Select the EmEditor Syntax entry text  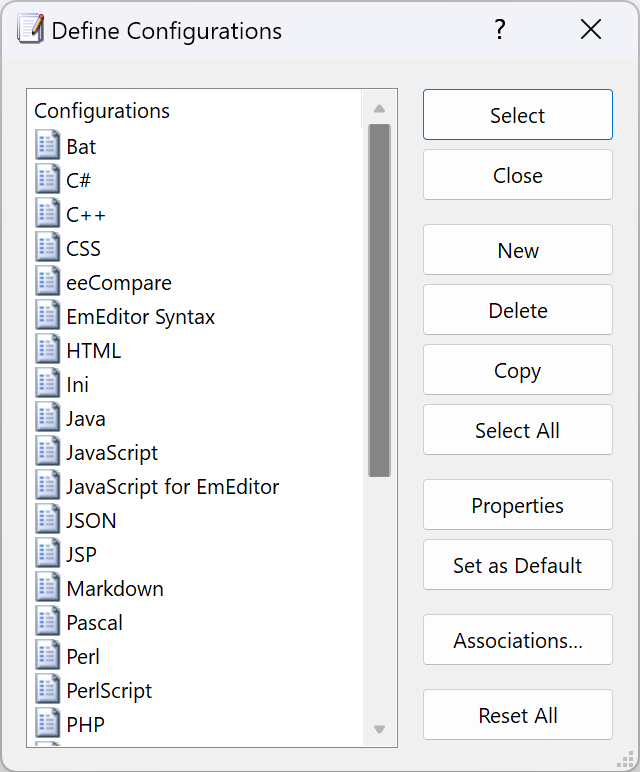pyautogui.click(x=141, y=317)
